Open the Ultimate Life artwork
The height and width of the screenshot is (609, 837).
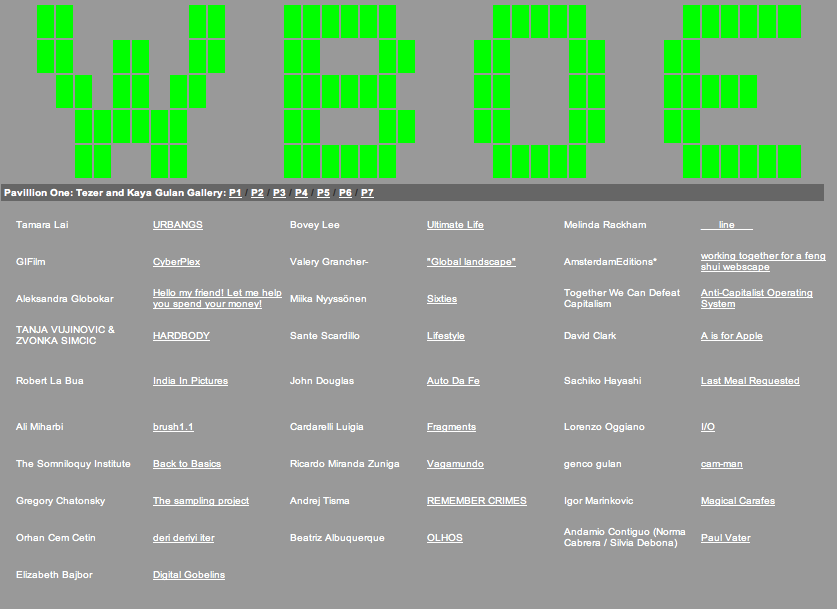pyautogui.click(x=455, y=225)
